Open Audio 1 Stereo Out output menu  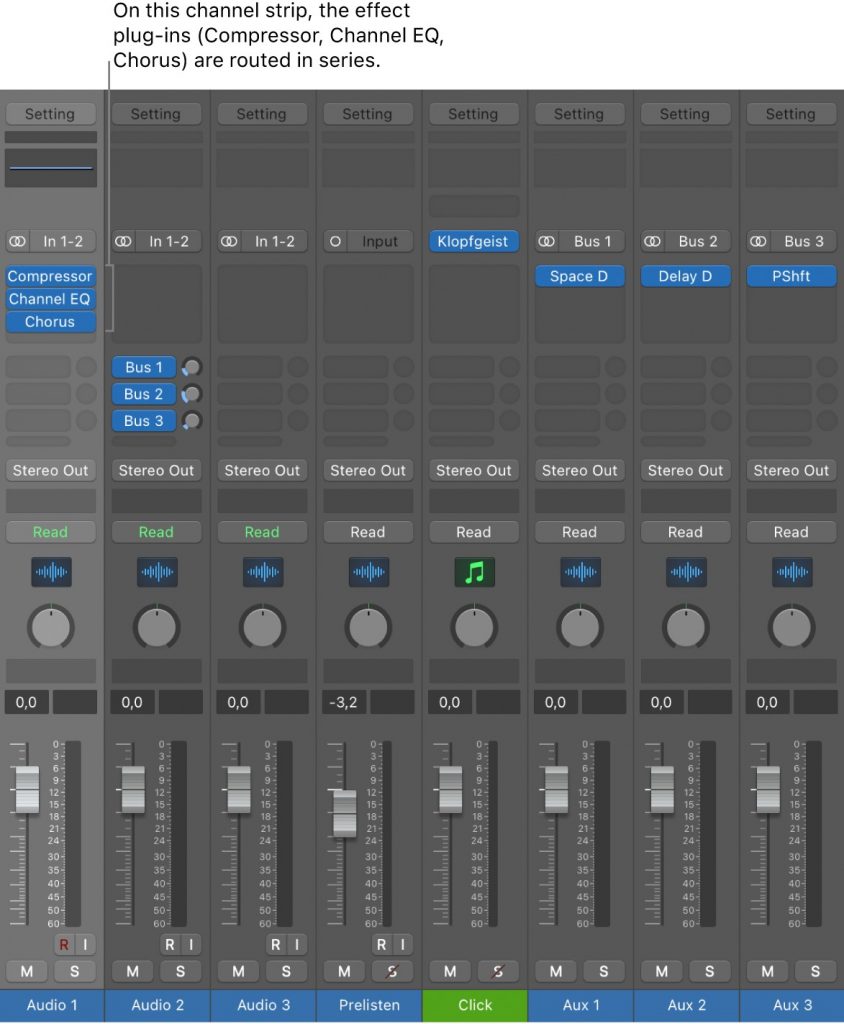point(51,470)
